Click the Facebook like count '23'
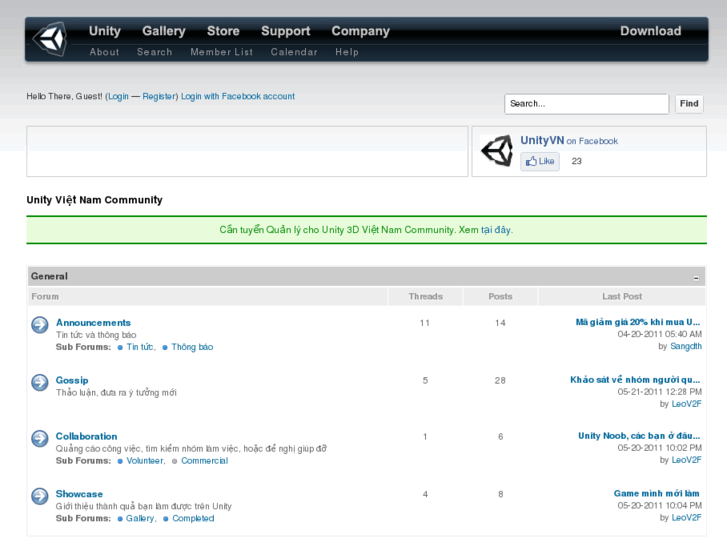Image resolution: width=727 pixels, height=545 pixels. [576, 161]
